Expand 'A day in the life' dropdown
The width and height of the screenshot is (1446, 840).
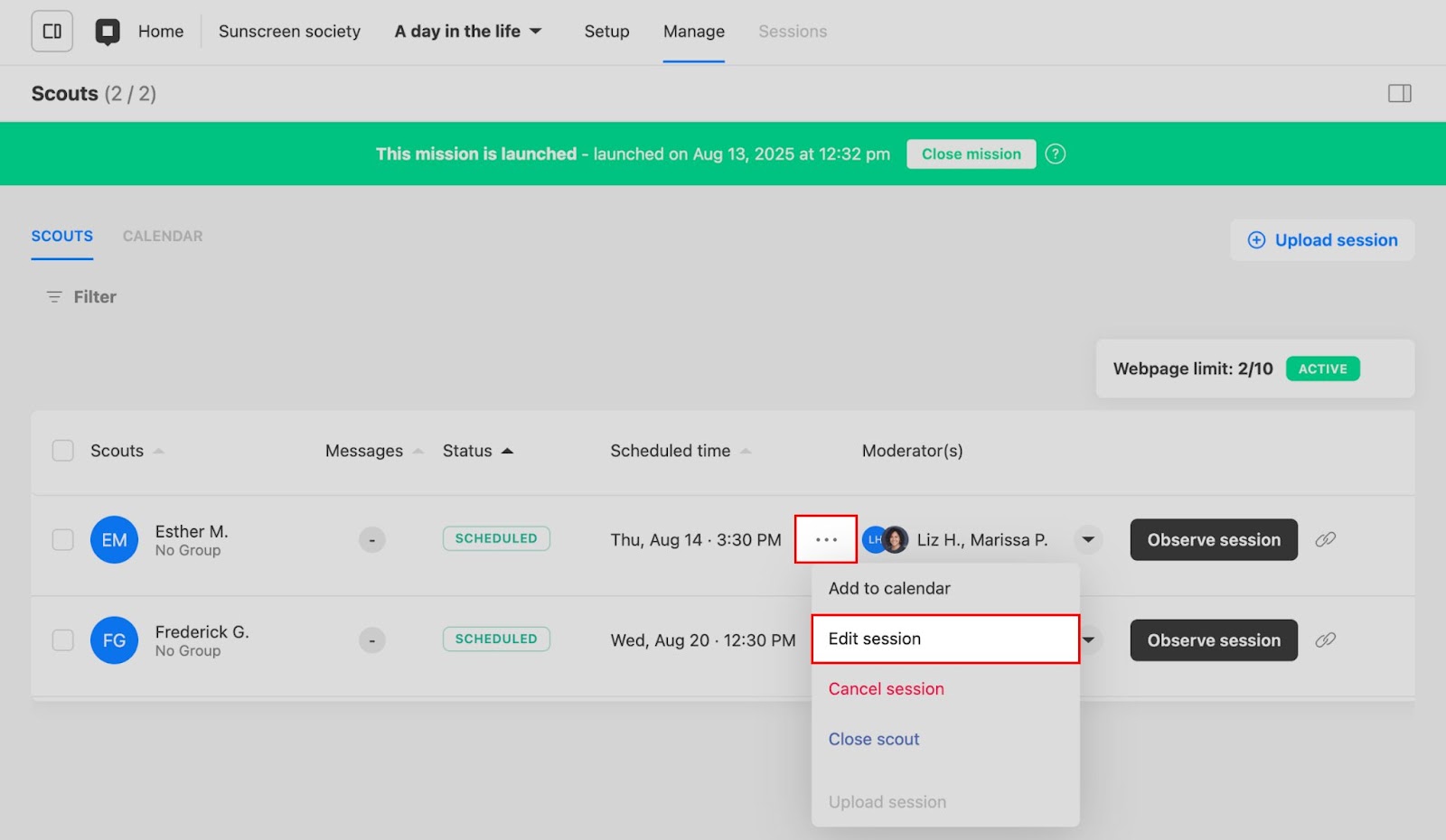tap(535, 32)
